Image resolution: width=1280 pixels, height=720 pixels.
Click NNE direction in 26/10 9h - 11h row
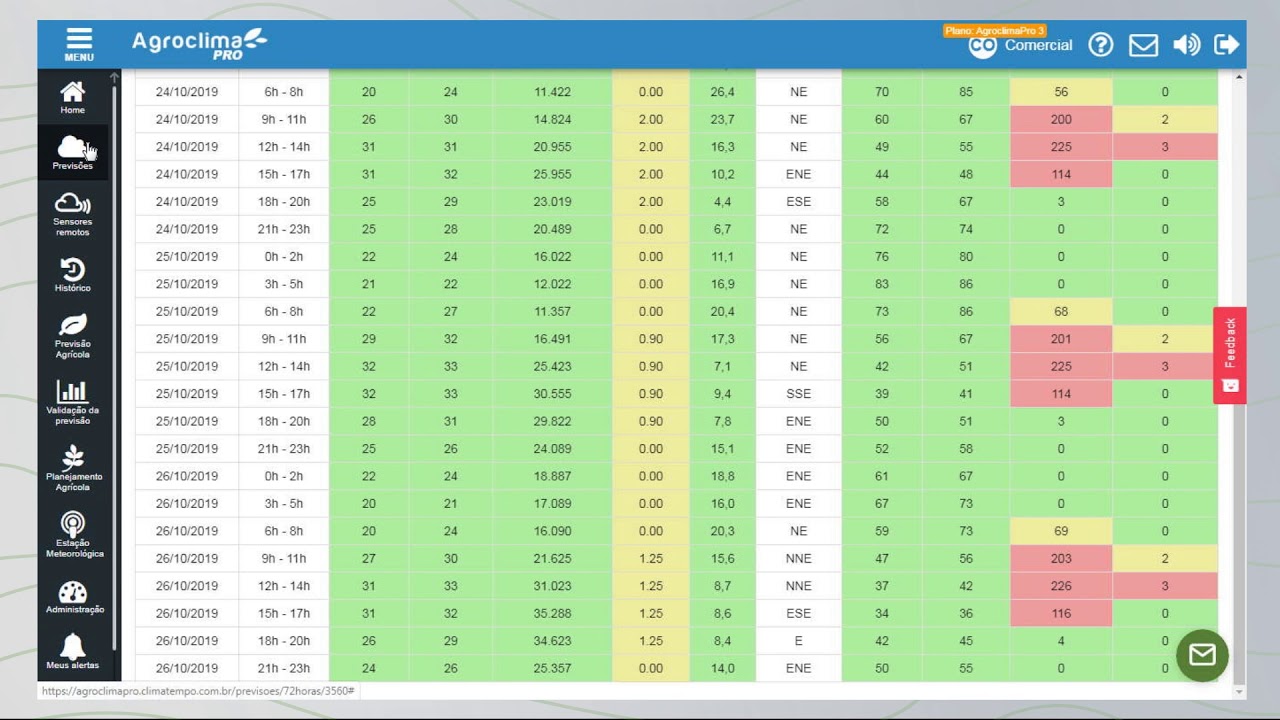pos(798,559)
